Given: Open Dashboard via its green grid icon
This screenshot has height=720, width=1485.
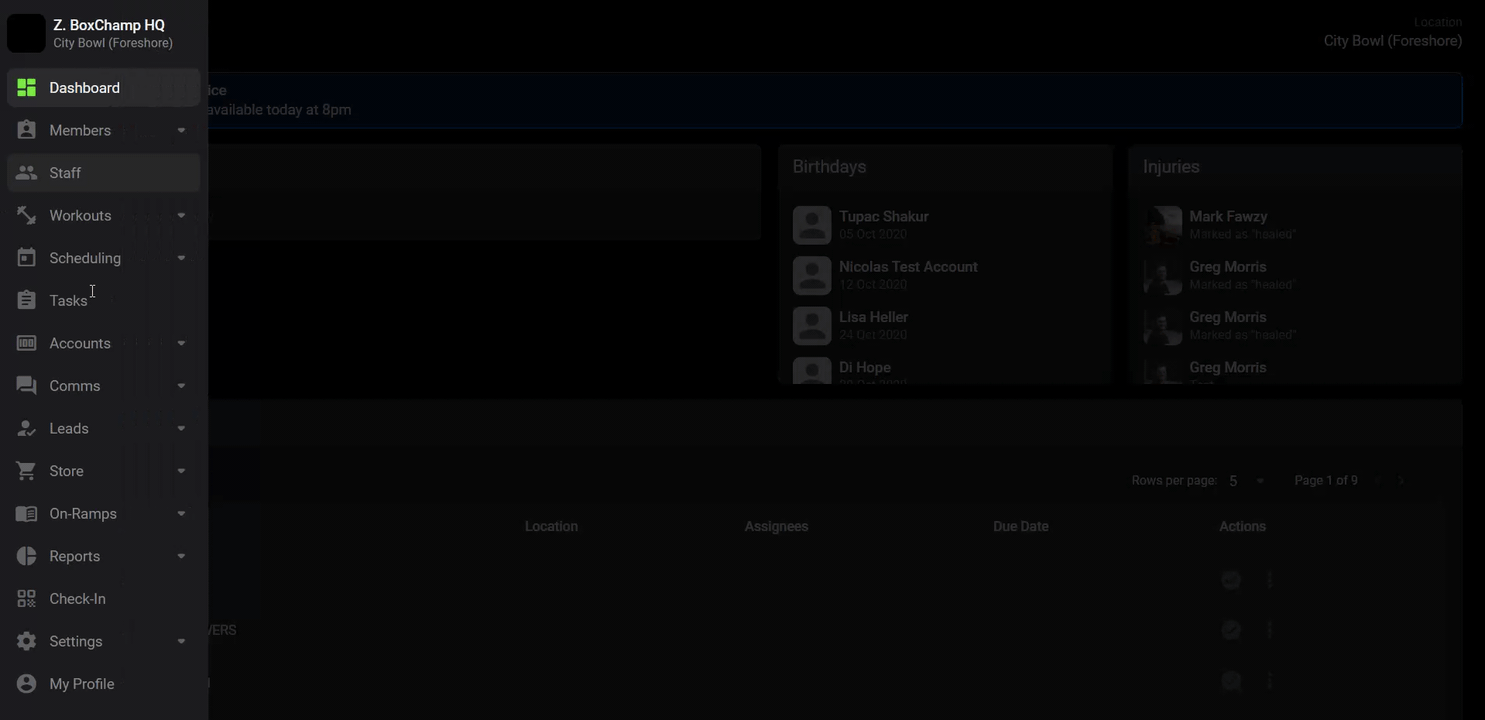Looking at the screenshot, I should (26, 88).
